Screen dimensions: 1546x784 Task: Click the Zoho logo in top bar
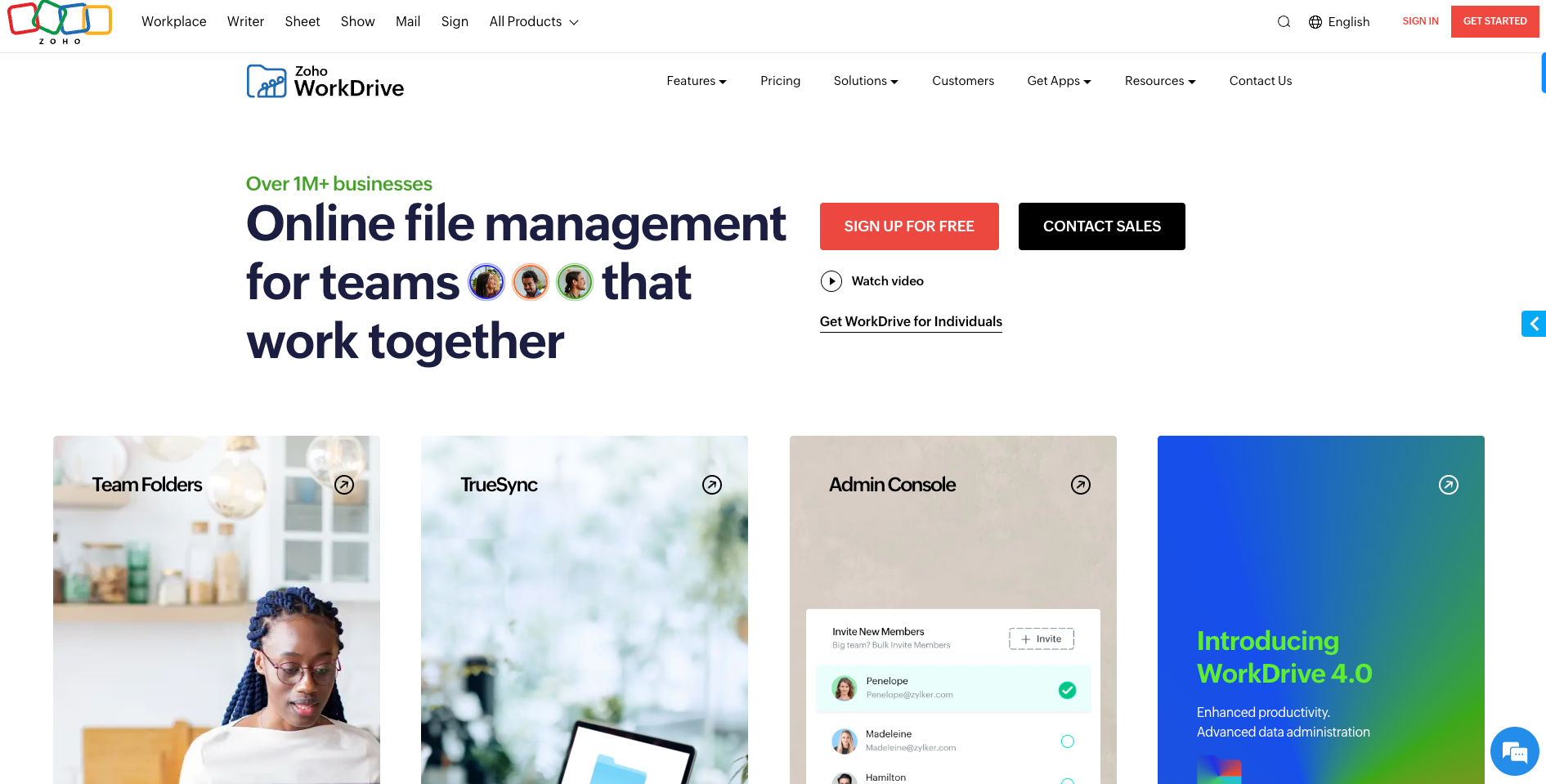pos(60,22)
